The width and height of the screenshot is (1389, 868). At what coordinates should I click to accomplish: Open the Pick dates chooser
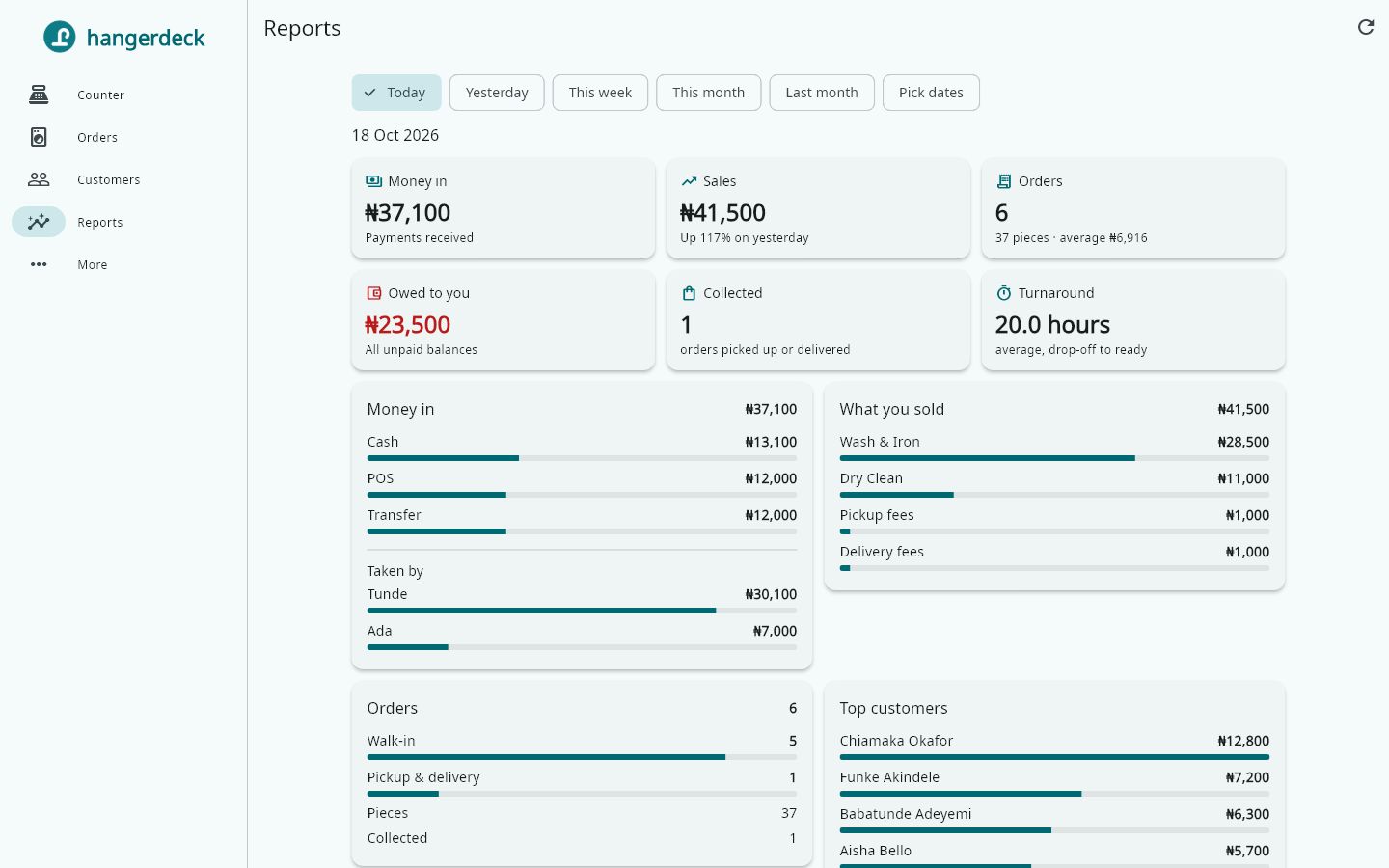(x=931, y=93)
